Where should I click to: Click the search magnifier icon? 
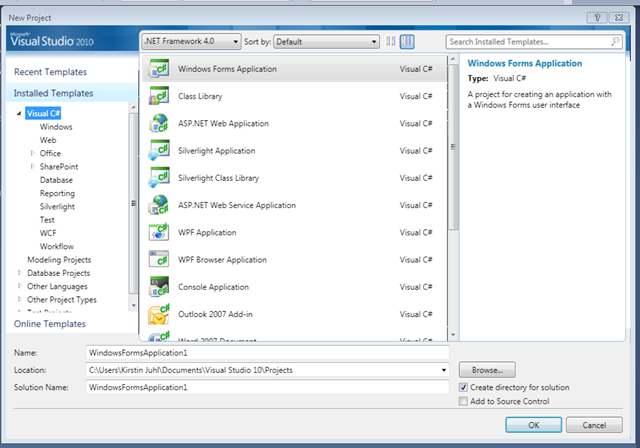coord(615,41)
